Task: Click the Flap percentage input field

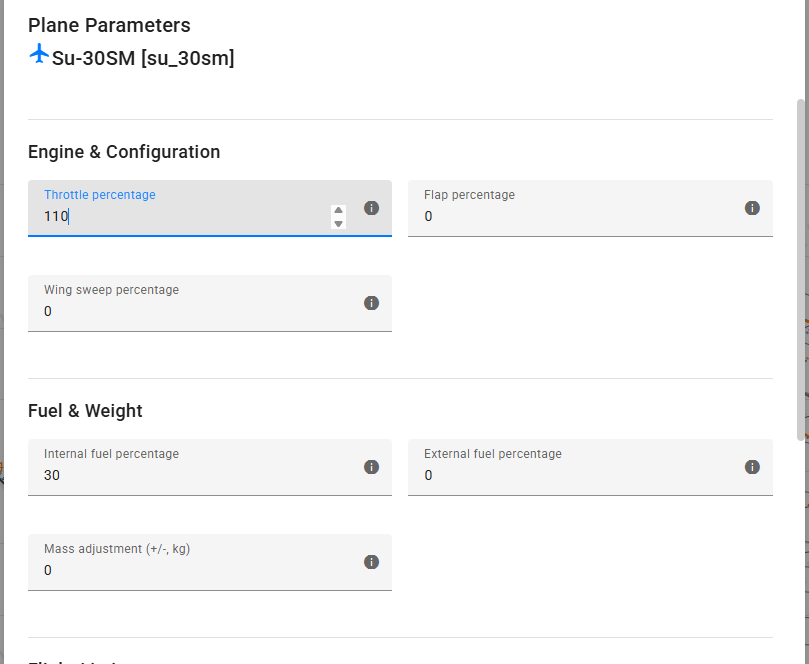Action: click(x=580, y=216)
